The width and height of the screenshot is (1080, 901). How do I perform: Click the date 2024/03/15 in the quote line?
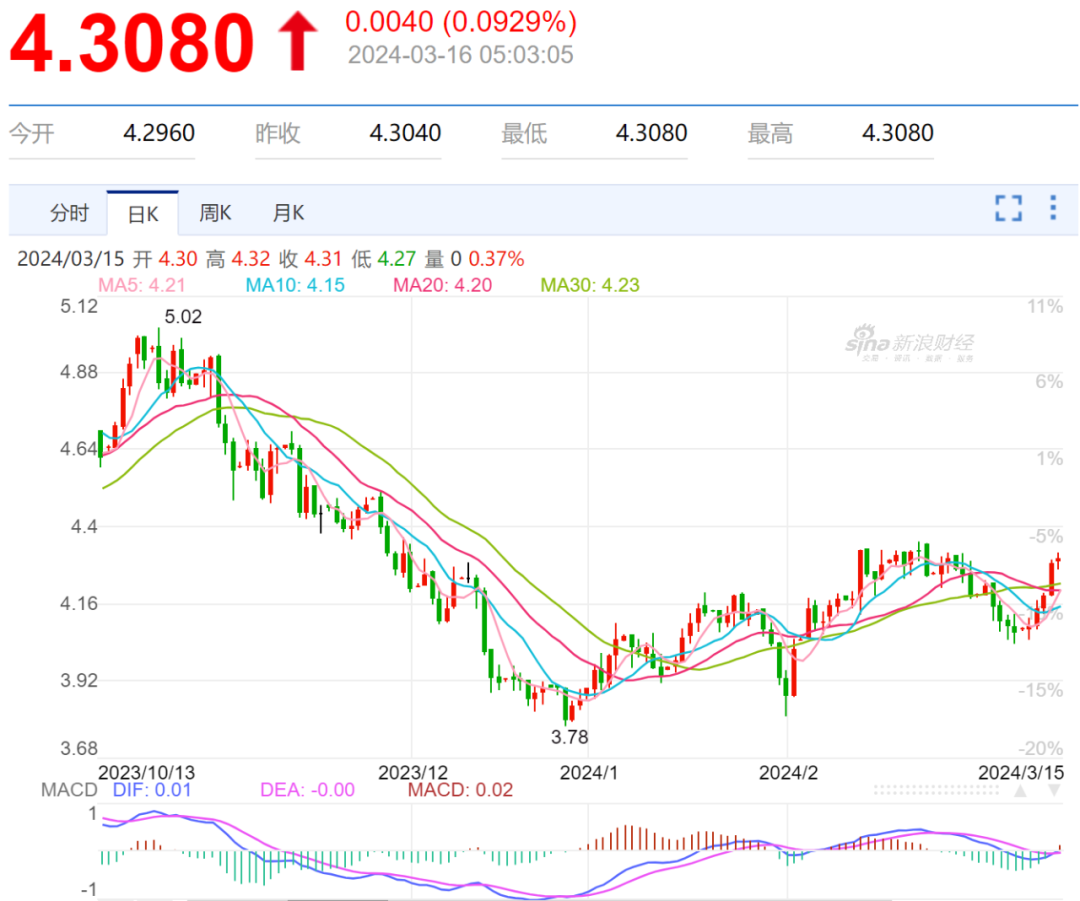pos(71,259)
